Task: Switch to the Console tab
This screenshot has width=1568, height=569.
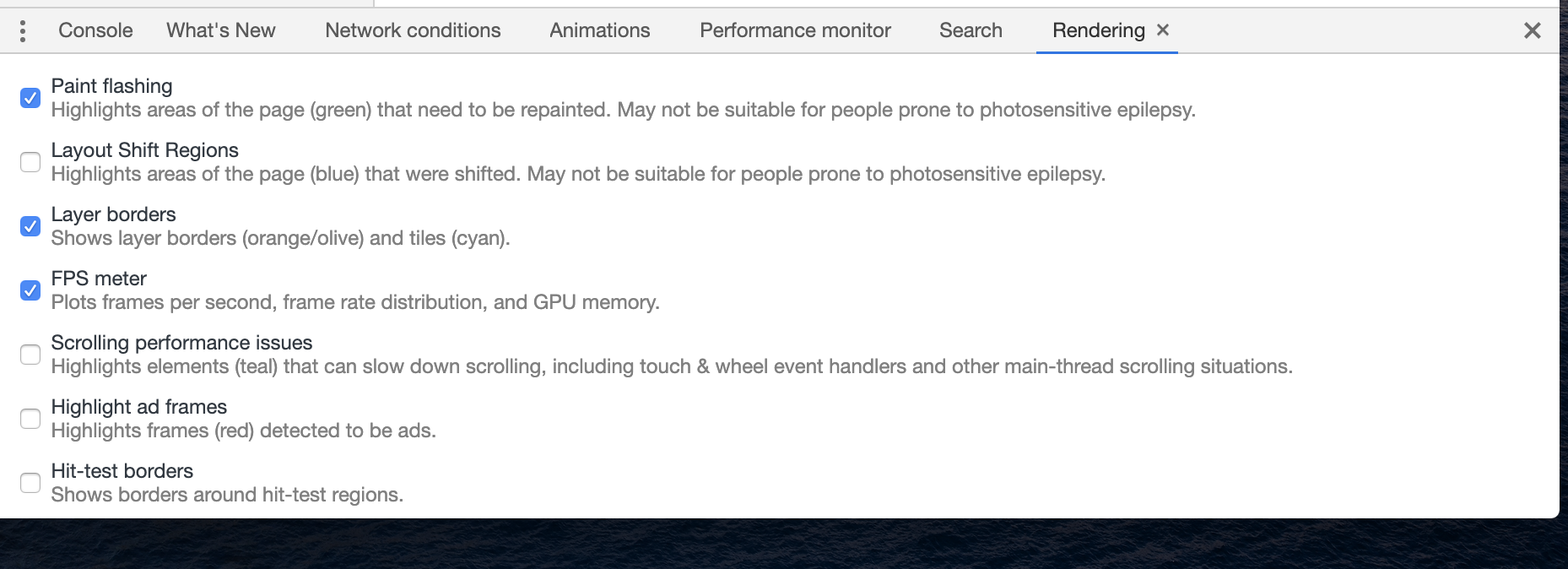Action: 95,30
